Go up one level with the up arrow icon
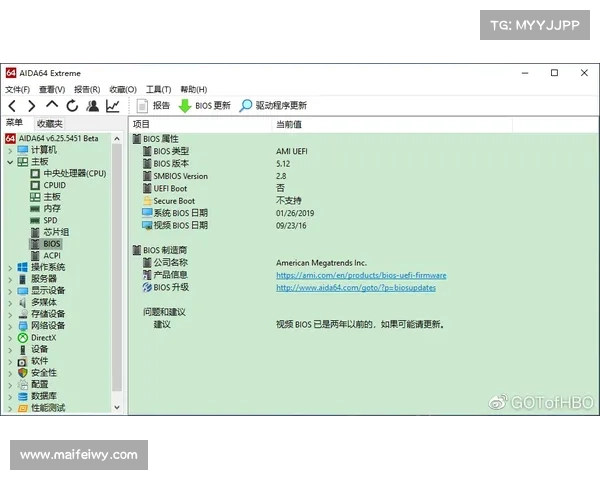 pos(52,104)
